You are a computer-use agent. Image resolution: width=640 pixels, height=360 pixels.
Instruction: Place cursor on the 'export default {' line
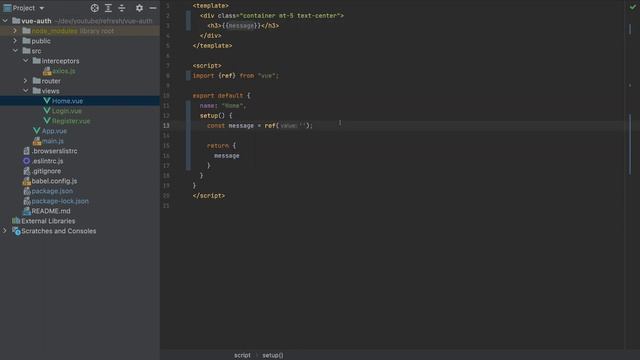(222, 96)
